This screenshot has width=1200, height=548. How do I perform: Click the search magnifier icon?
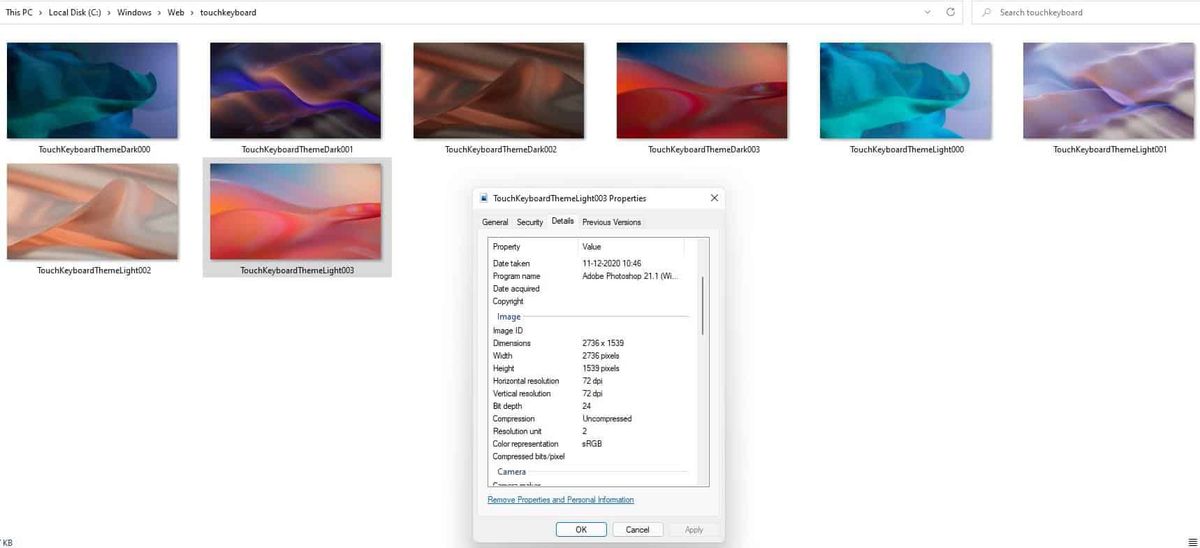point(987,12)
